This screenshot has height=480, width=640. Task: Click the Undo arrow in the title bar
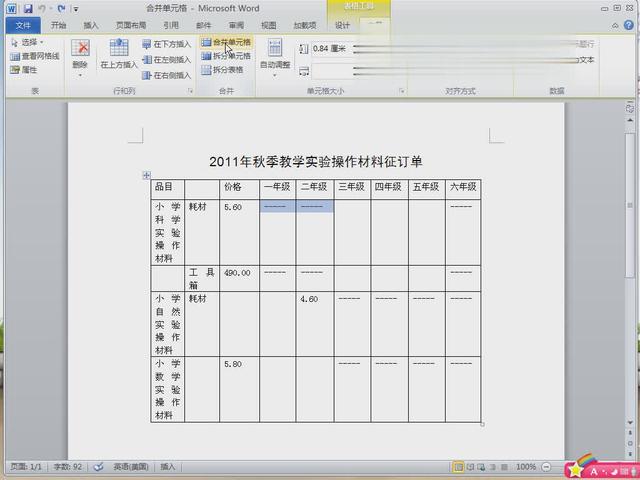(42, 8)
